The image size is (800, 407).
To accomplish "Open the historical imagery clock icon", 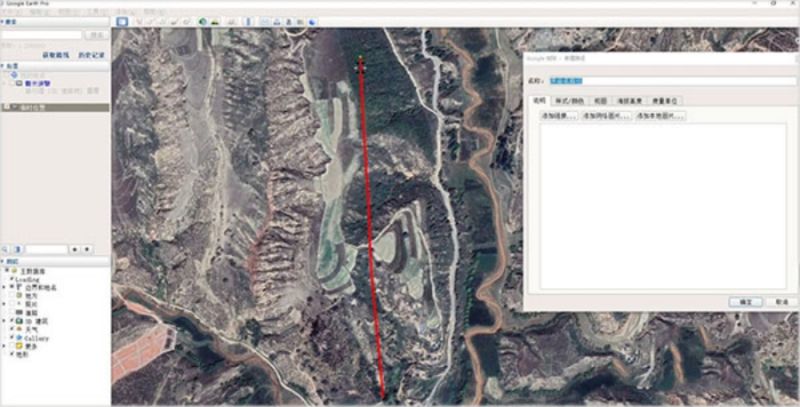I will tap(203, 21).
